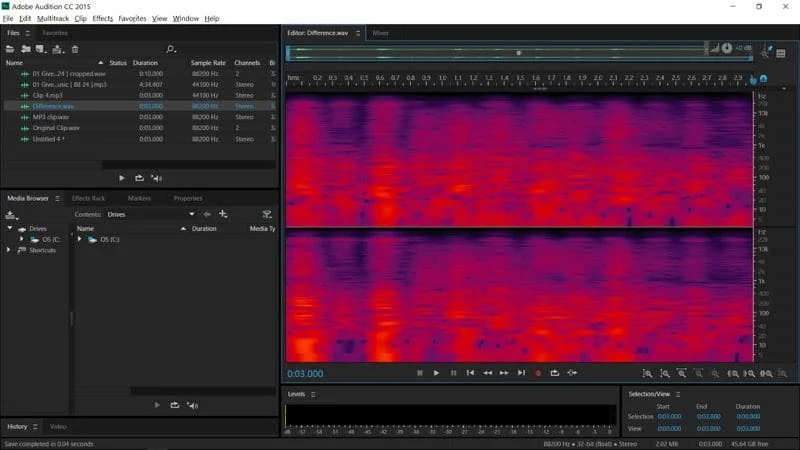This screenshot has height=450, width=800.
Task: Move playhead to previous marker
Action: point(470,373)
